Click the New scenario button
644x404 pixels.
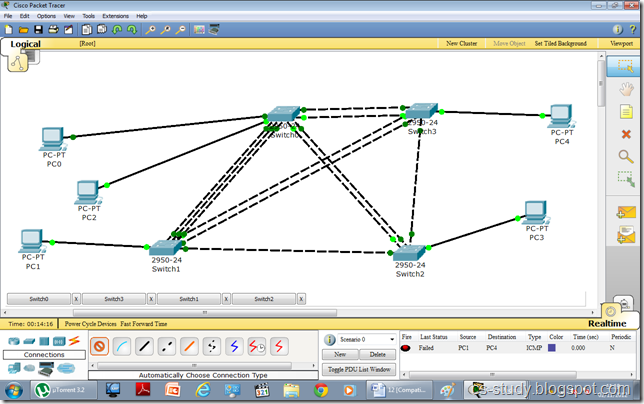tap(340, 354)
